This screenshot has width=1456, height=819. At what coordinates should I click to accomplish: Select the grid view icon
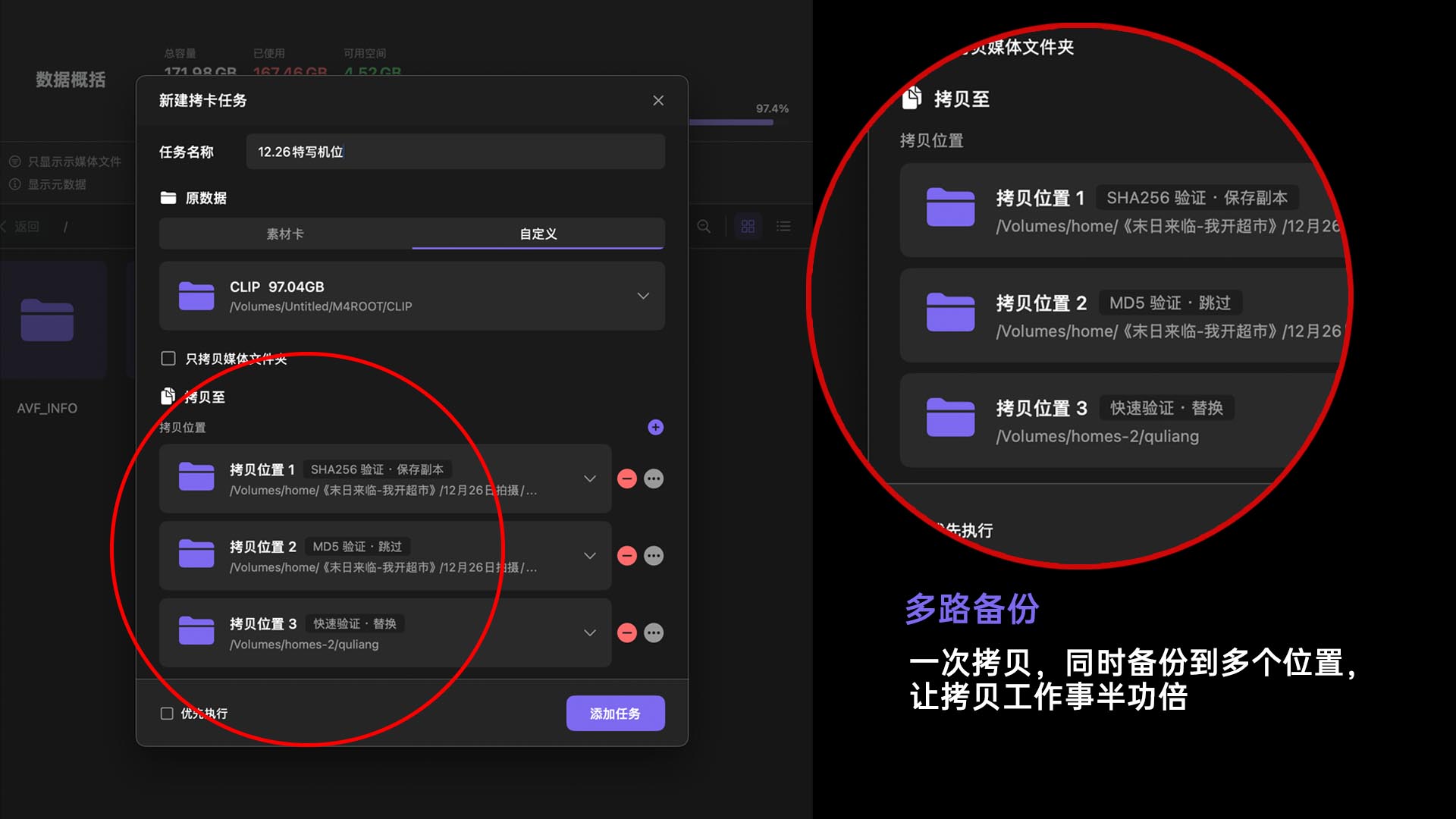coord(748,226)
